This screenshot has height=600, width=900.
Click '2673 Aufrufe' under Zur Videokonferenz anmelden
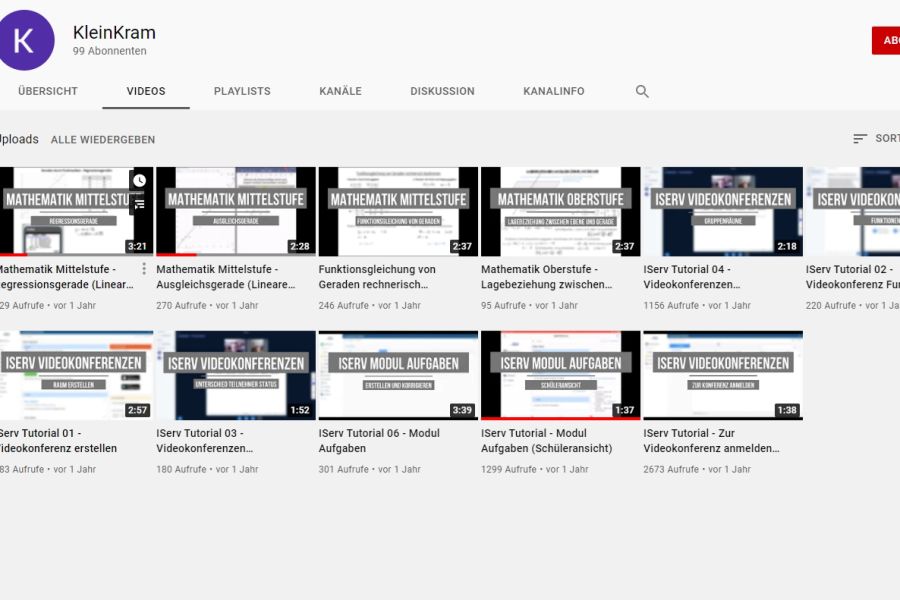click(x=671, y=469)
